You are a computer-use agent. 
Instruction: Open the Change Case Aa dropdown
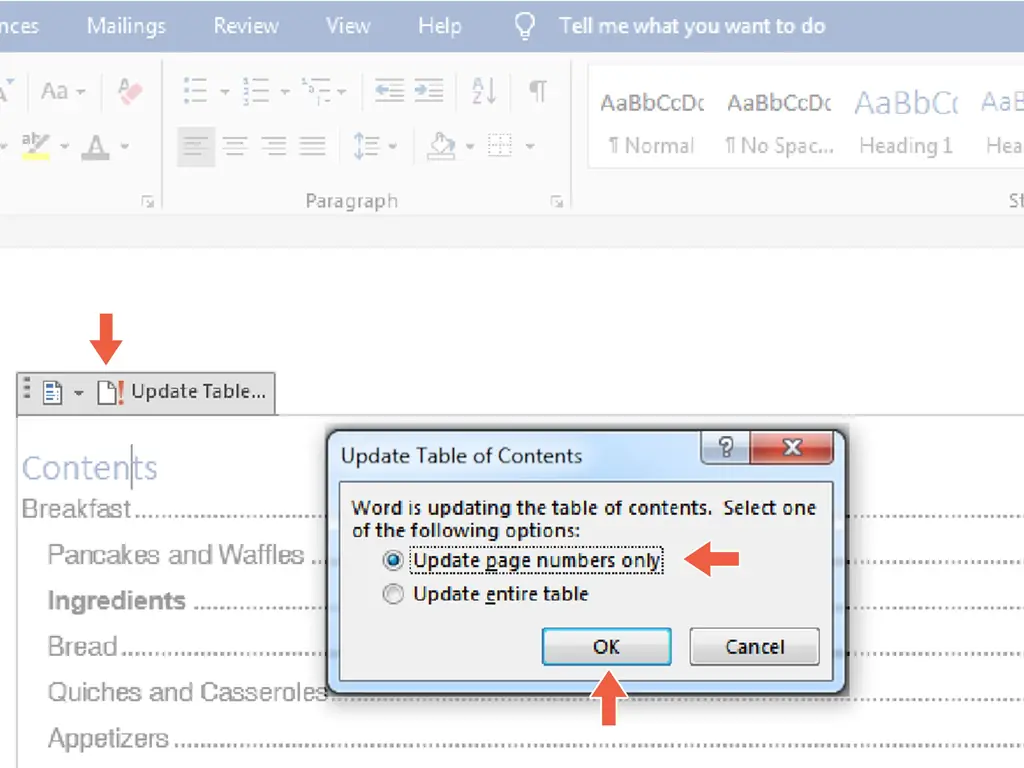tap(62, 92)
